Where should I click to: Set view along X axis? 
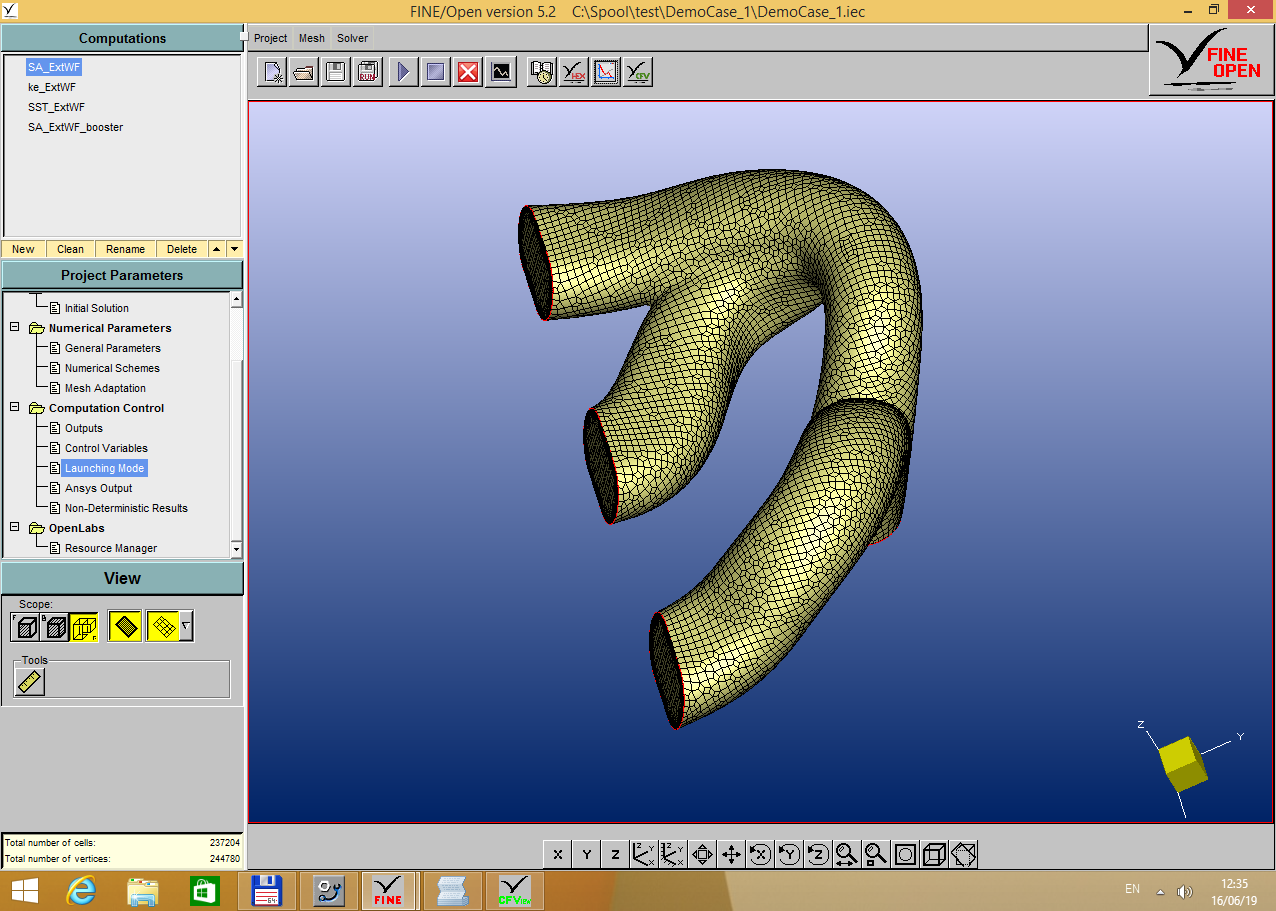(558, 854)
